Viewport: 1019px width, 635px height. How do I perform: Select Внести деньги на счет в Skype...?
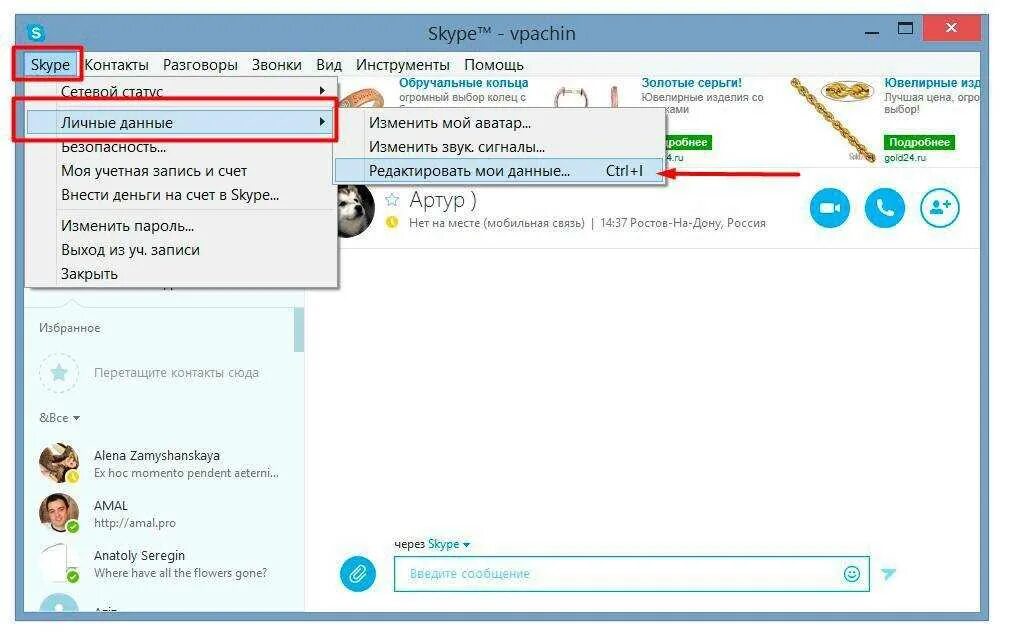pyautogui.click(x=181, y=195)
